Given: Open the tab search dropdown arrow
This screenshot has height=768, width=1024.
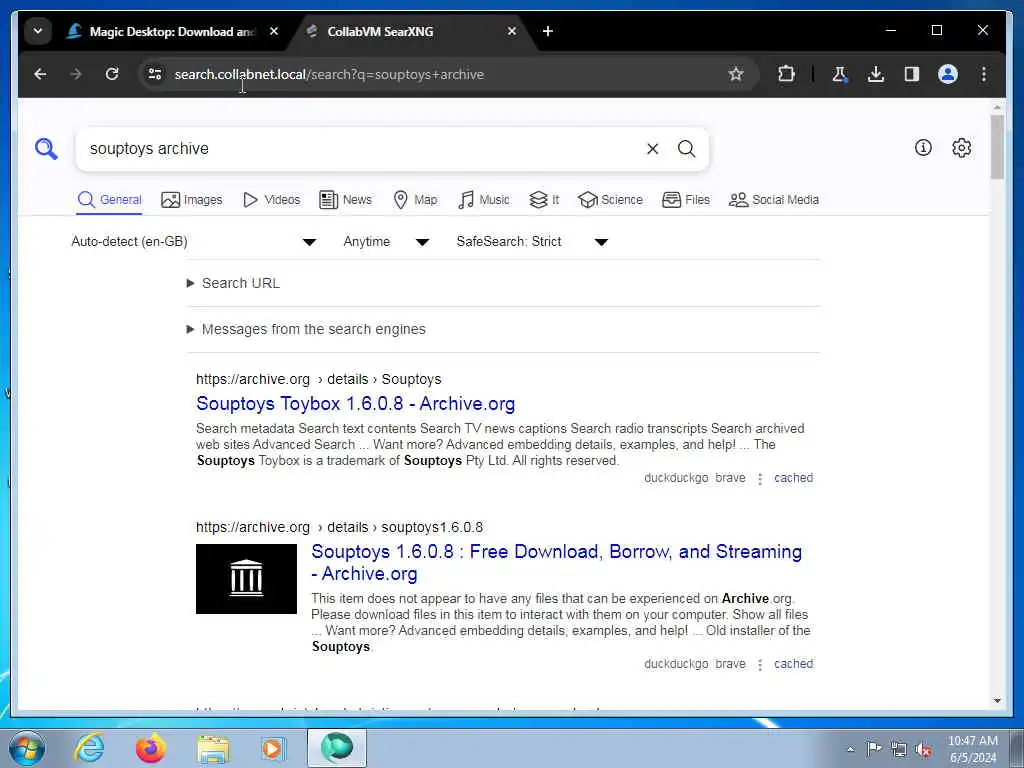Looking at the screenshot, I should pos(38,31).
